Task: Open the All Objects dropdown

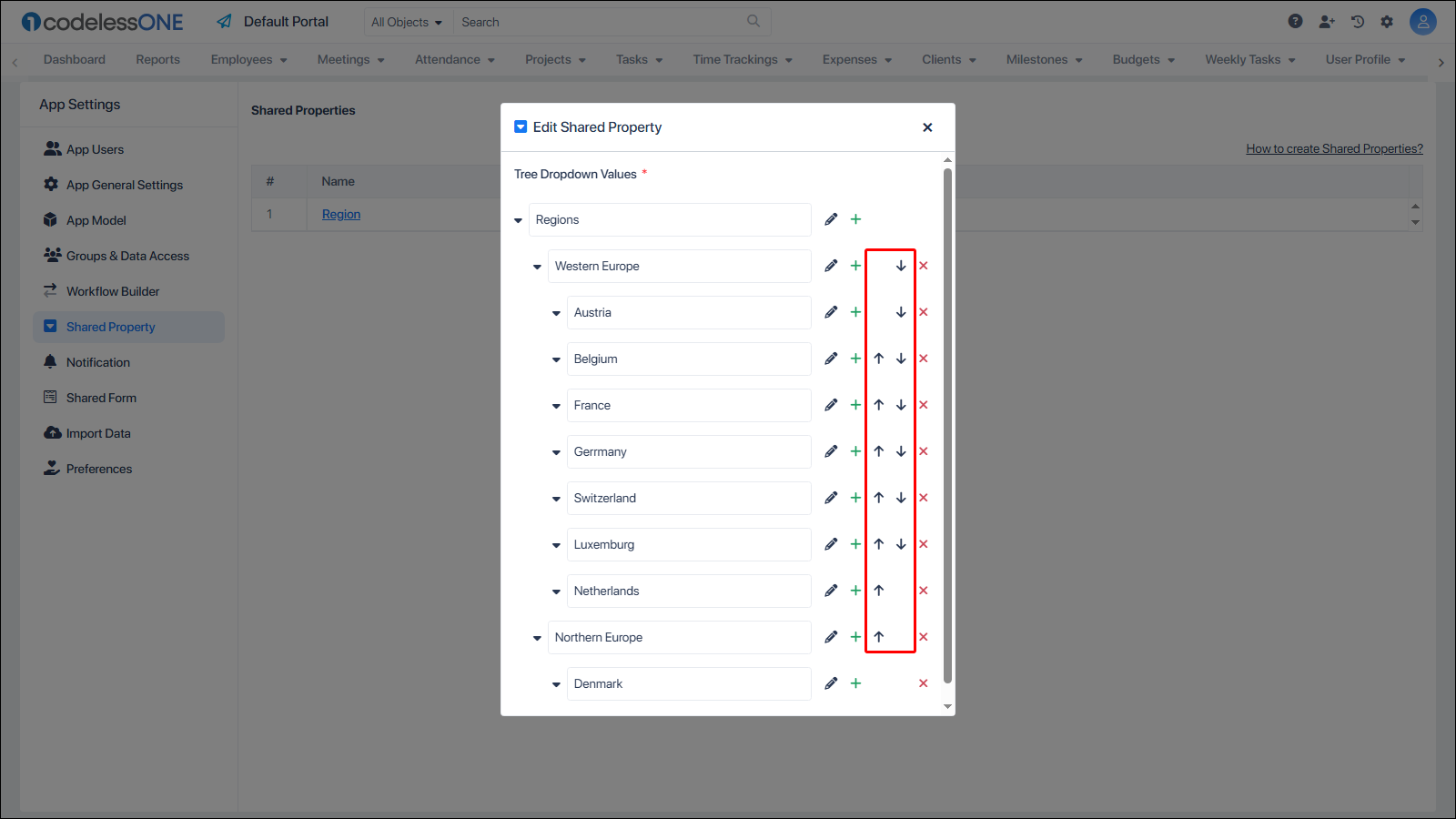Action: 407,22
